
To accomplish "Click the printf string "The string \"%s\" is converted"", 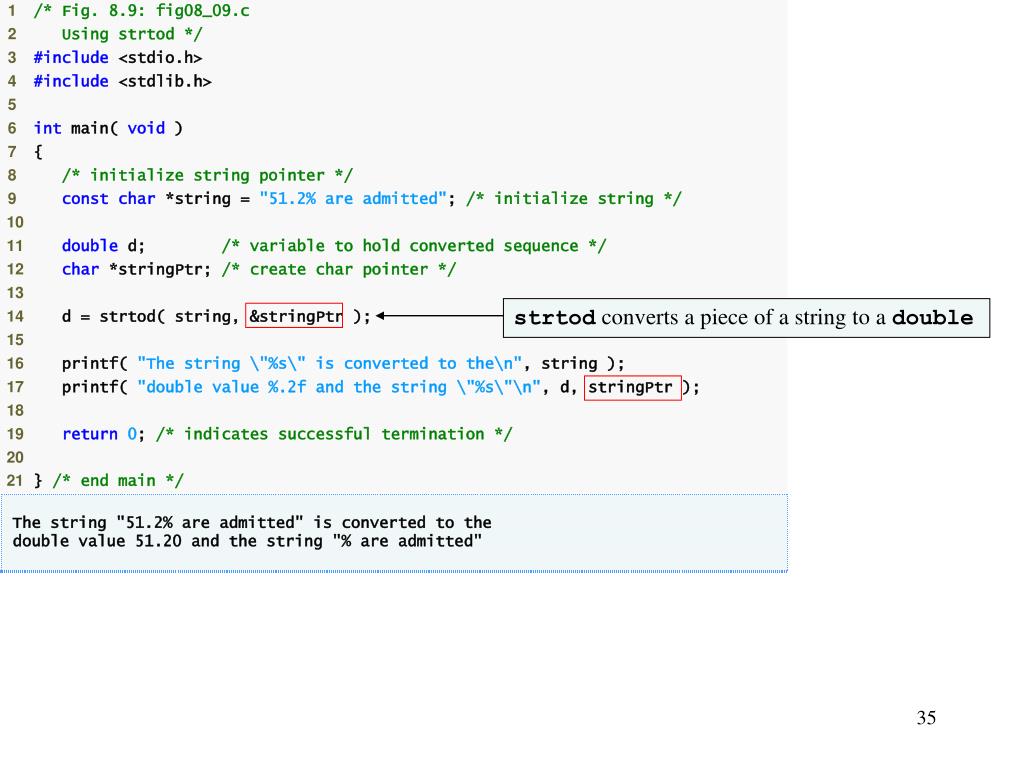I will pyautogui.click(x=330, y=363).
